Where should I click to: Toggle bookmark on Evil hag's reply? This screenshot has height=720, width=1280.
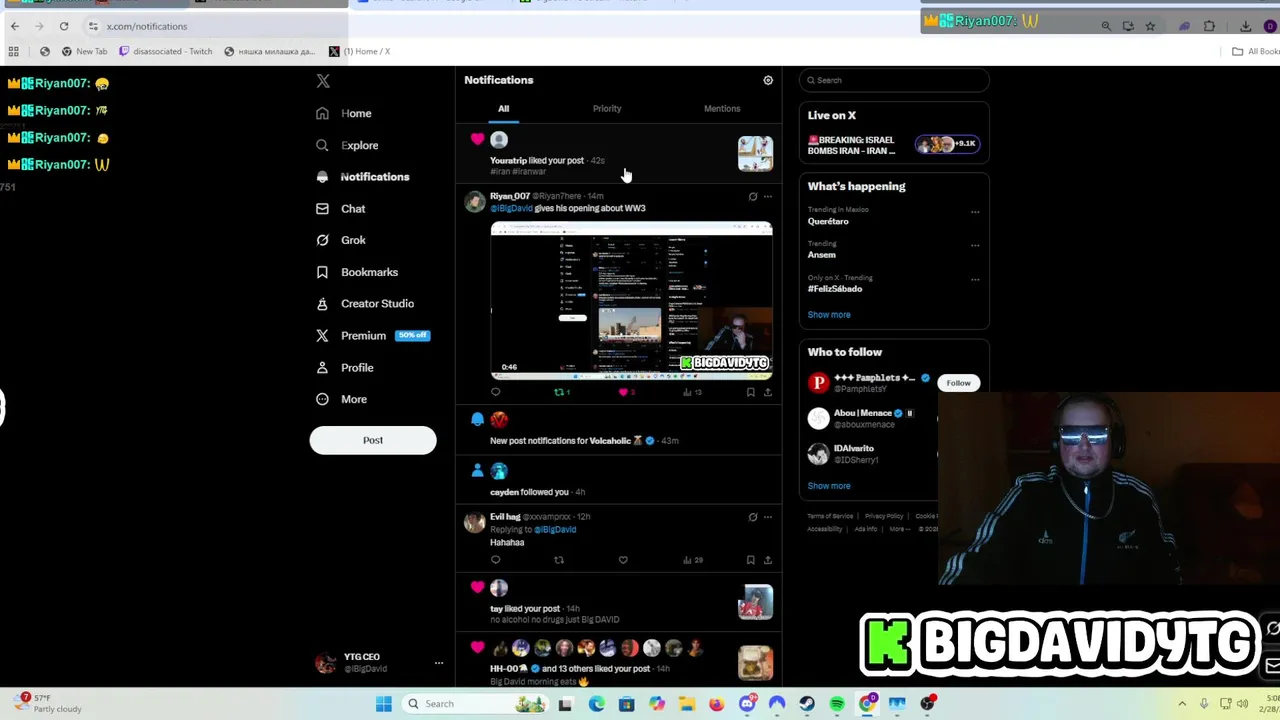750,561
